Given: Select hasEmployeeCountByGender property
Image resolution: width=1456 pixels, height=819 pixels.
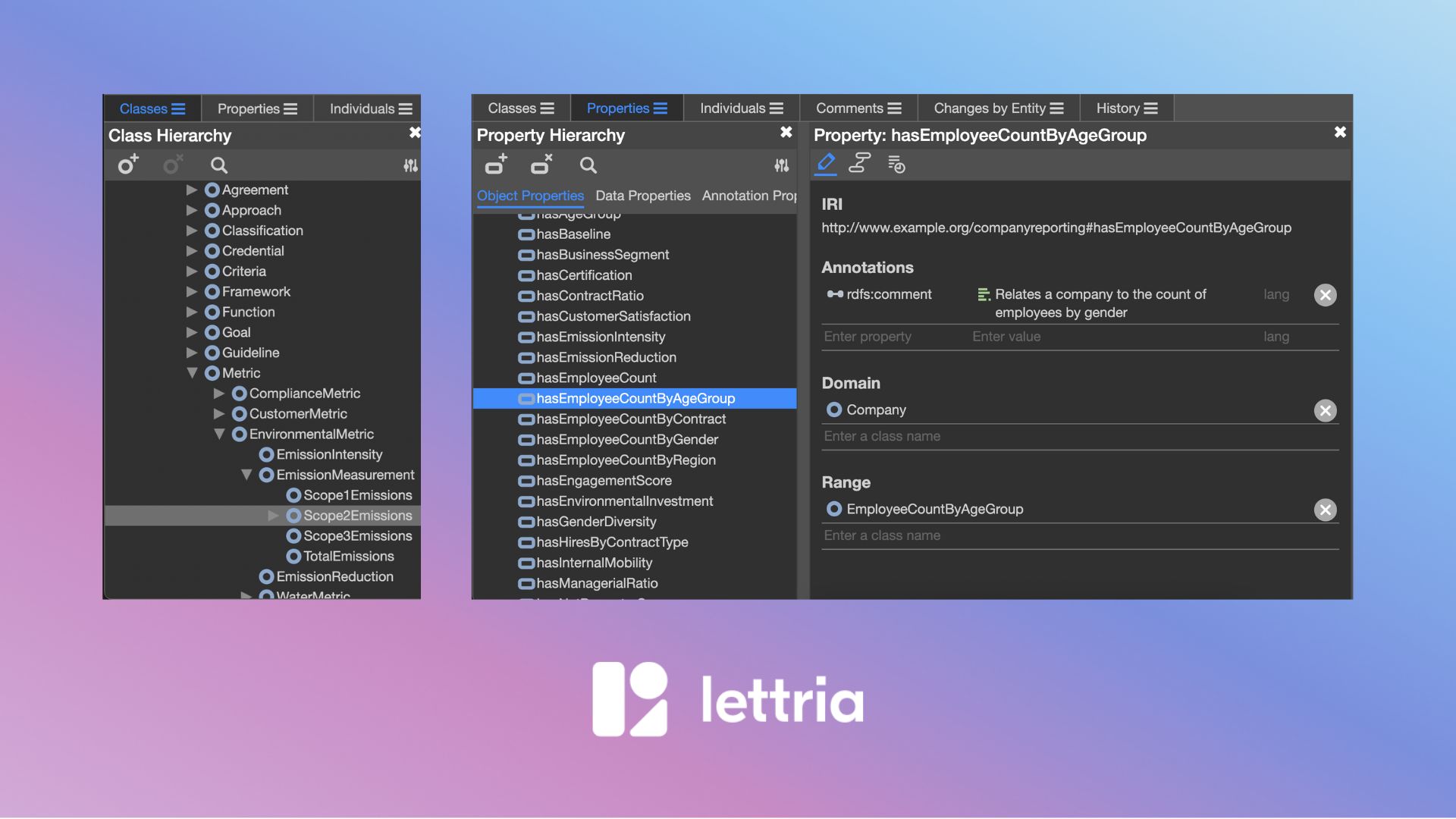Looking at the screenshot, I should tap(626, 440).
